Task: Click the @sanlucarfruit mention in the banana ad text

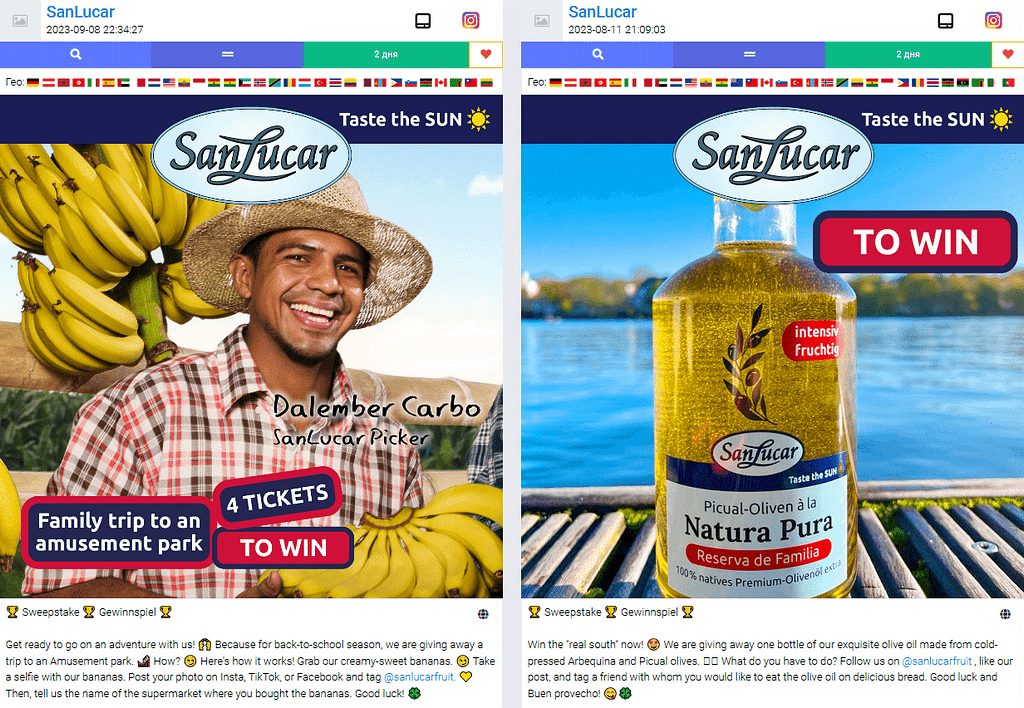Action: point(419,677)
